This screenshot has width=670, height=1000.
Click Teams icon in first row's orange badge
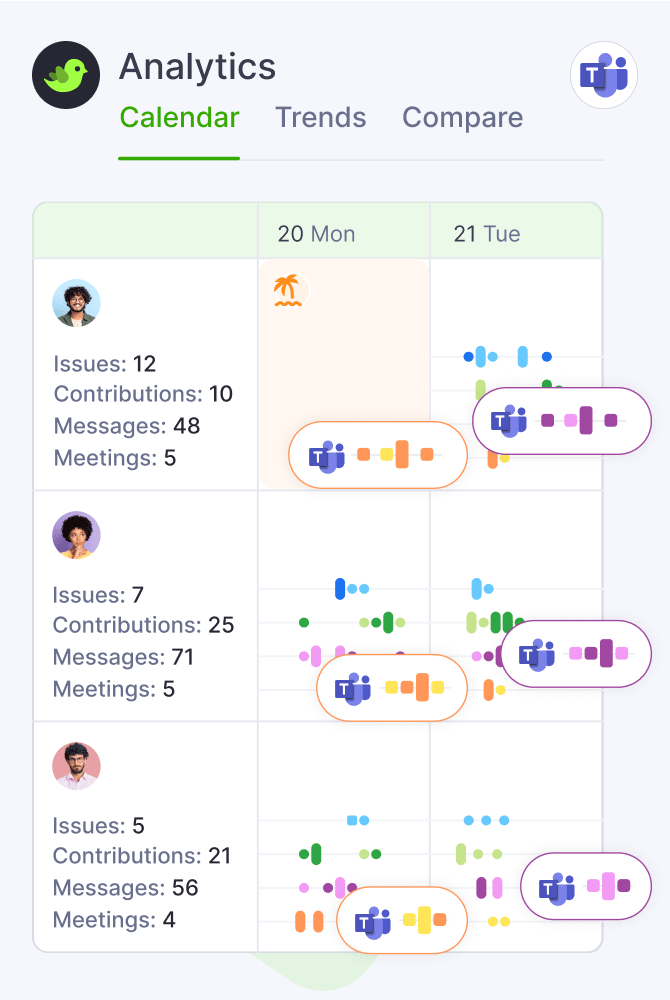(x=327, y=455)
